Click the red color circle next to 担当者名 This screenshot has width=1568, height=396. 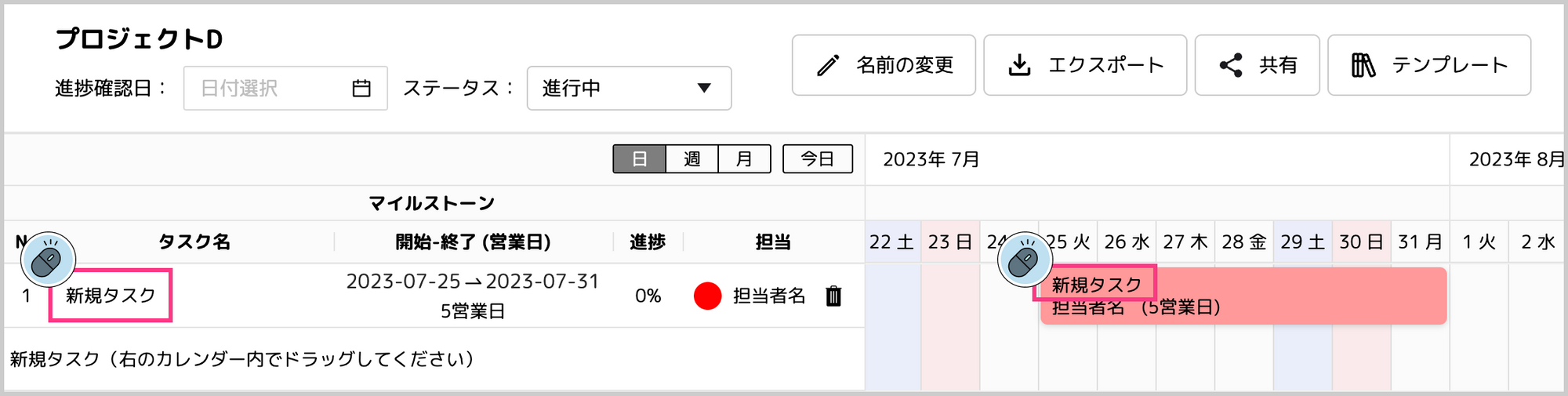(x=707, y=296)
